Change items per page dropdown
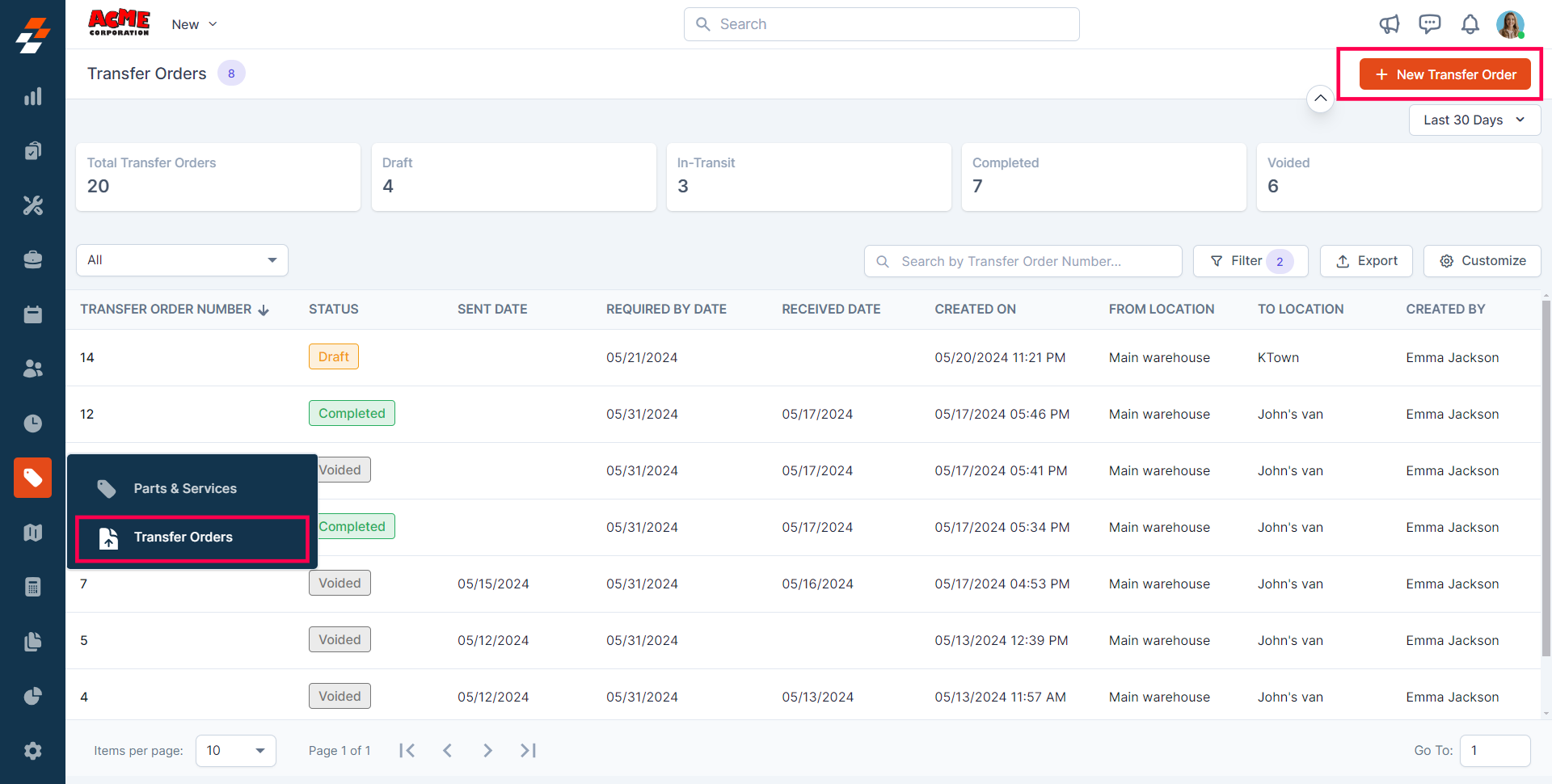1552x784 pixels. tap(235, 751)
